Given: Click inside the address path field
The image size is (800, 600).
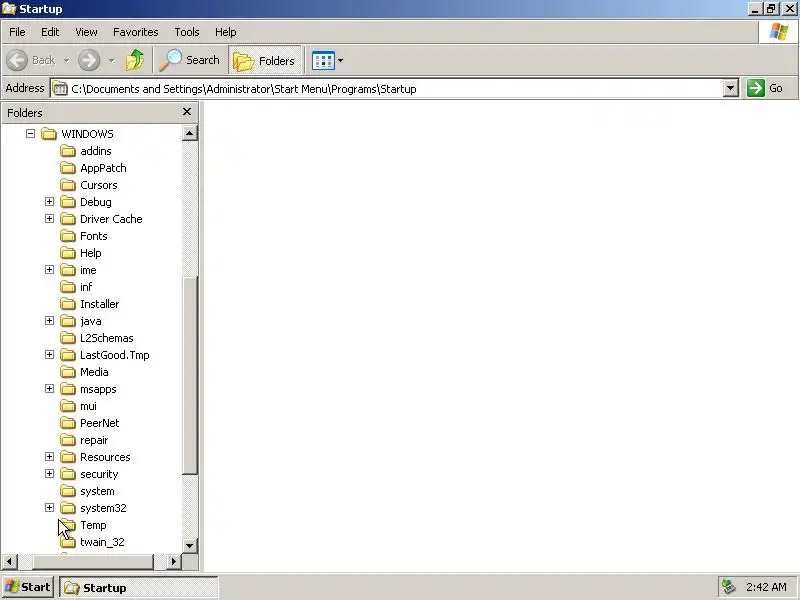Looking at the screenshot, I should coord(387,89).
